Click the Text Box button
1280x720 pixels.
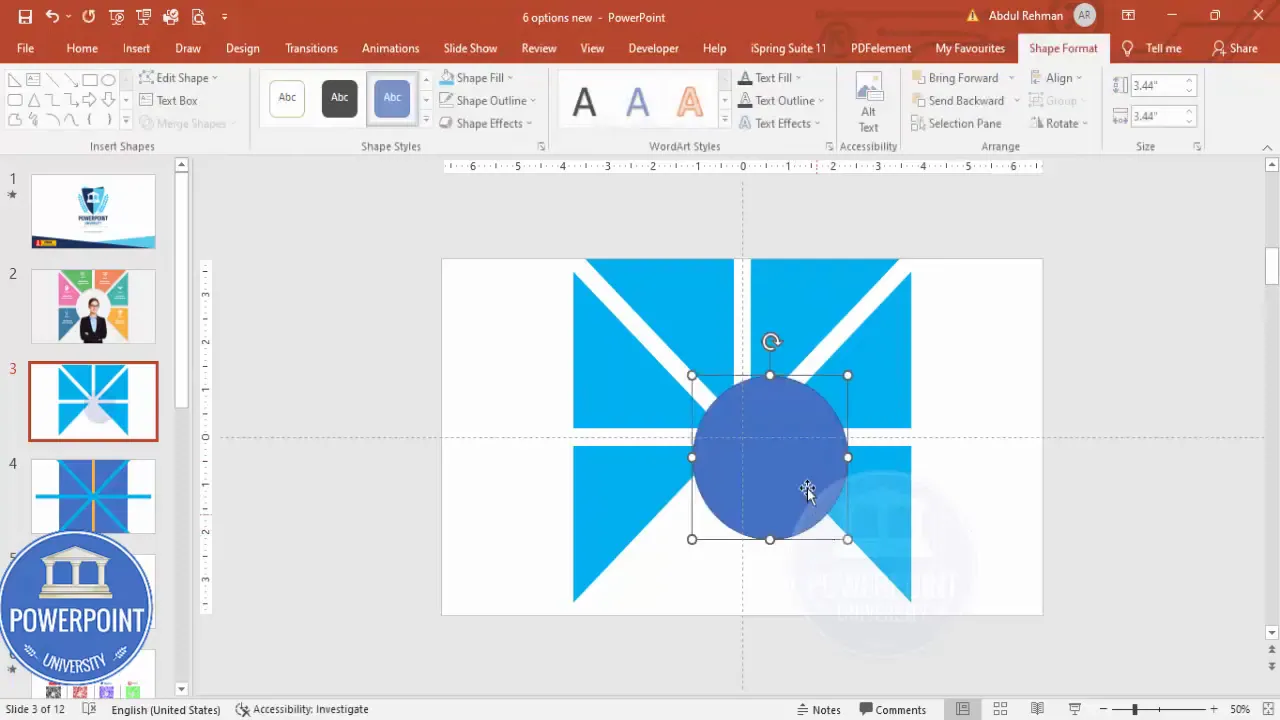[x=168, y=100]
